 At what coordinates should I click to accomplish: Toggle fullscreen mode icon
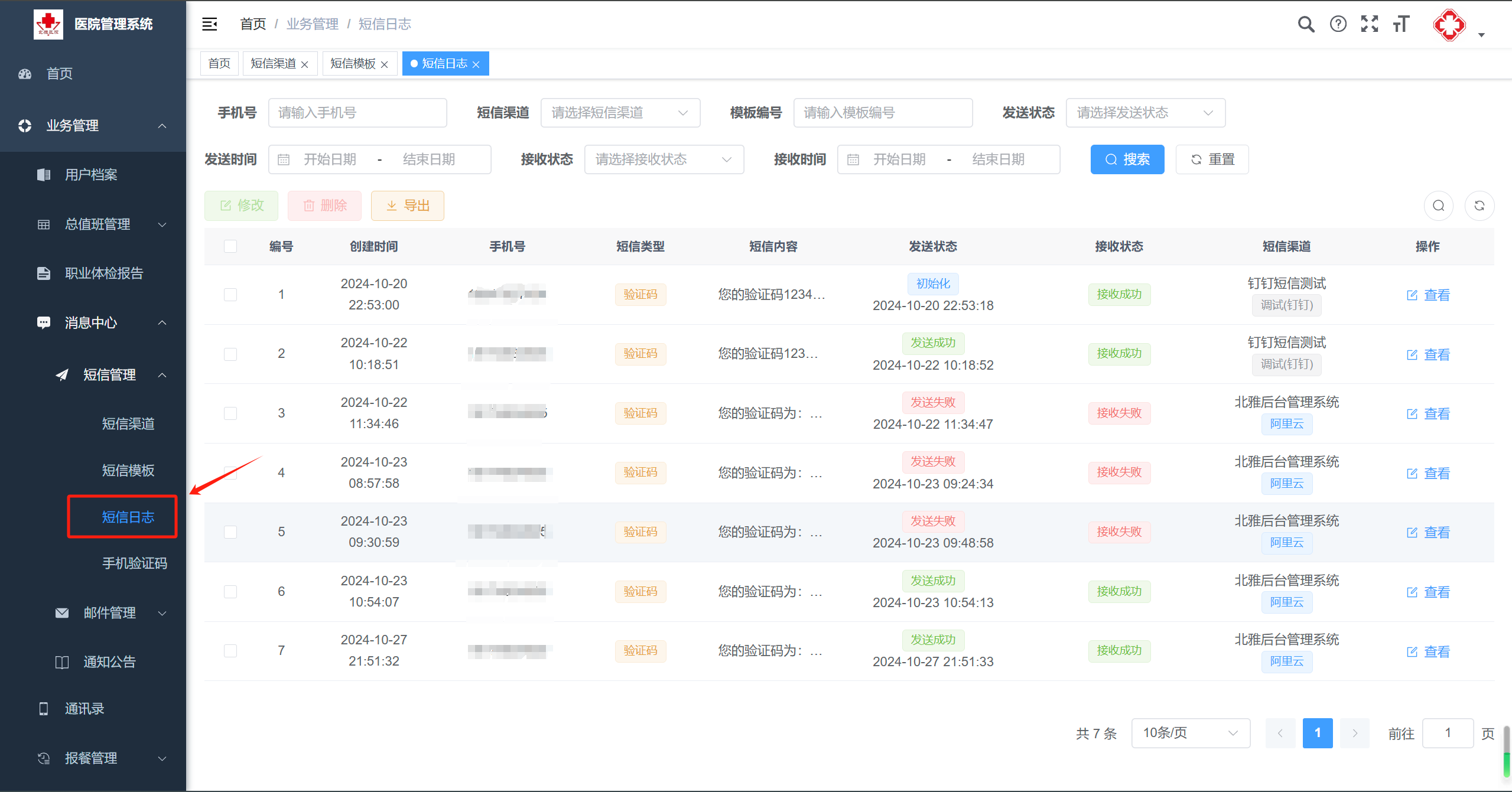pyautogui.click(x=1369, y=24)
